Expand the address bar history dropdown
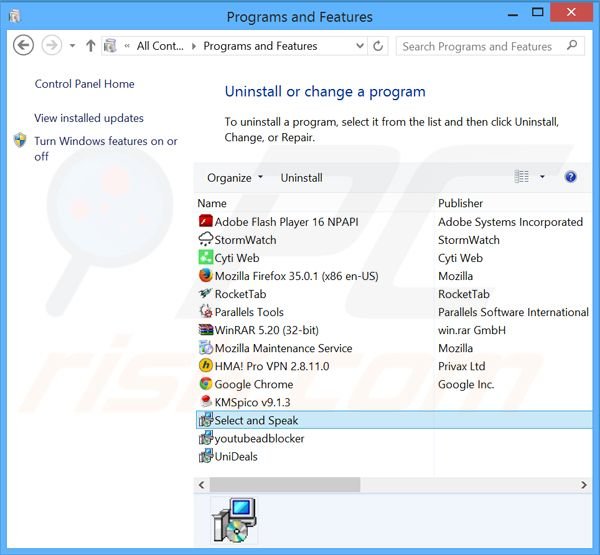Image resolution: width=600 pixels, height=555 pixels. [360, 46]
